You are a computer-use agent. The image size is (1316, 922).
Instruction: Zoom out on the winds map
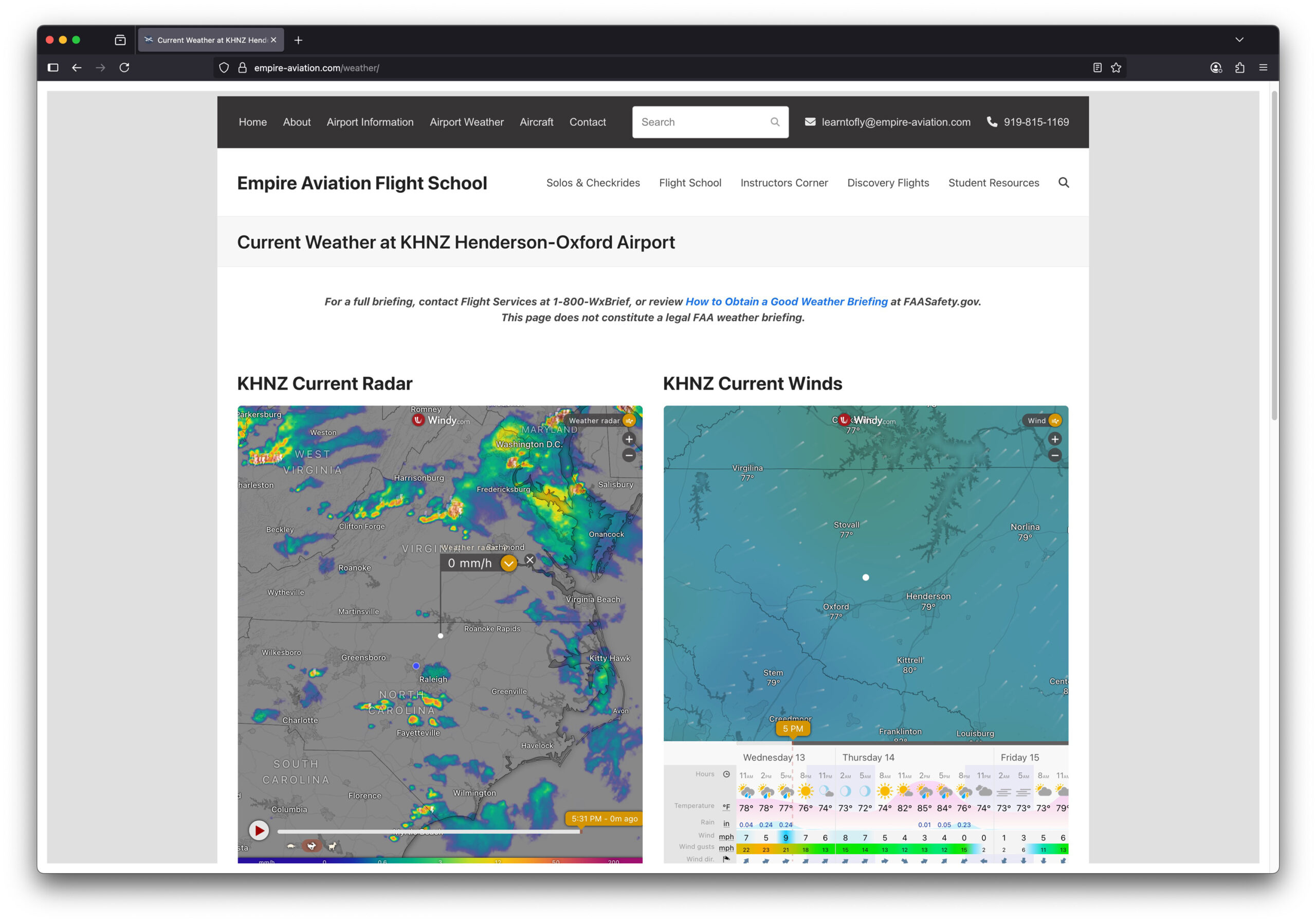pos(1054,455)
